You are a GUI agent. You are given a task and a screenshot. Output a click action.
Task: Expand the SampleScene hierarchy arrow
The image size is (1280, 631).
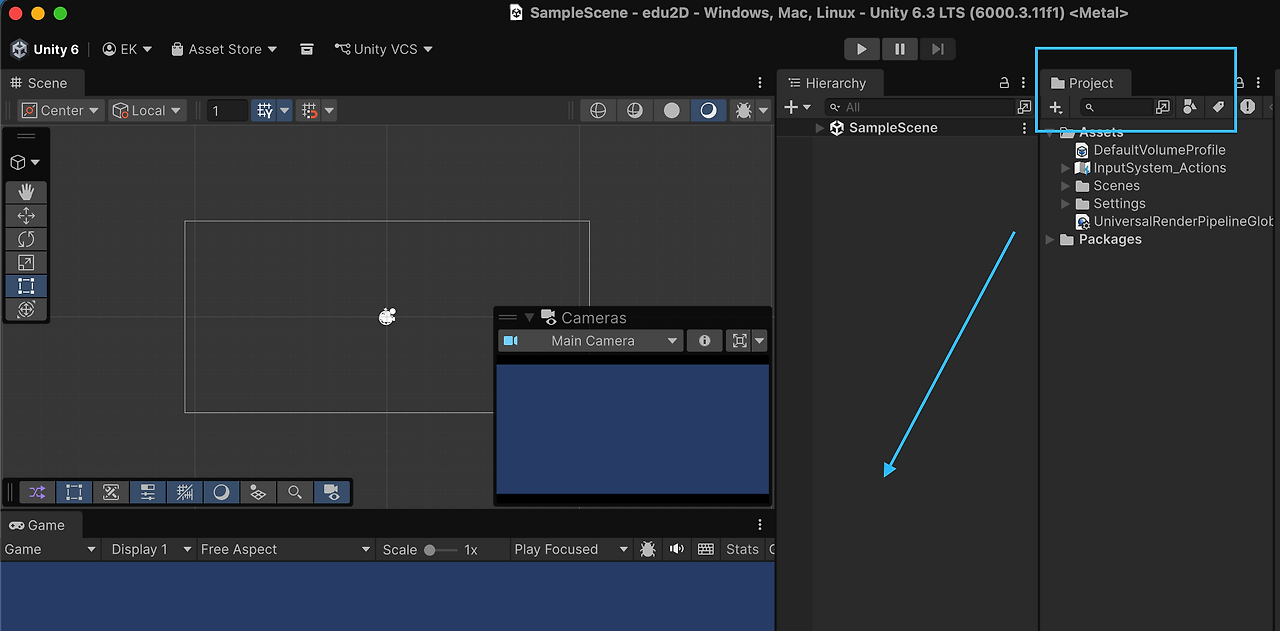820,128
